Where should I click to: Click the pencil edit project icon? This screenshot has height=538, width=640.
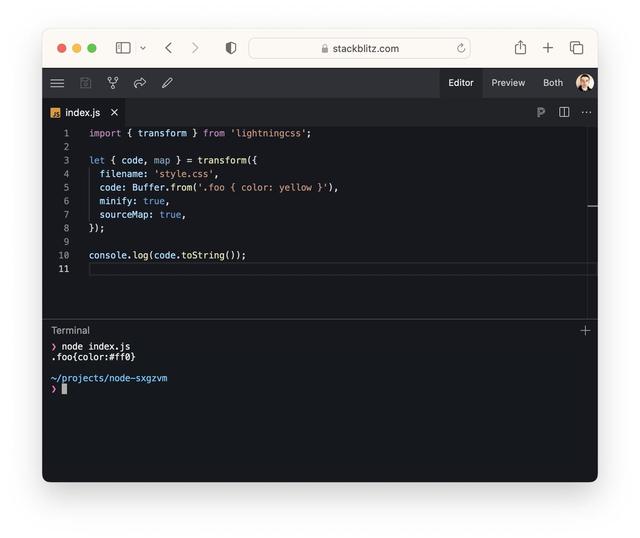[167, 83]
